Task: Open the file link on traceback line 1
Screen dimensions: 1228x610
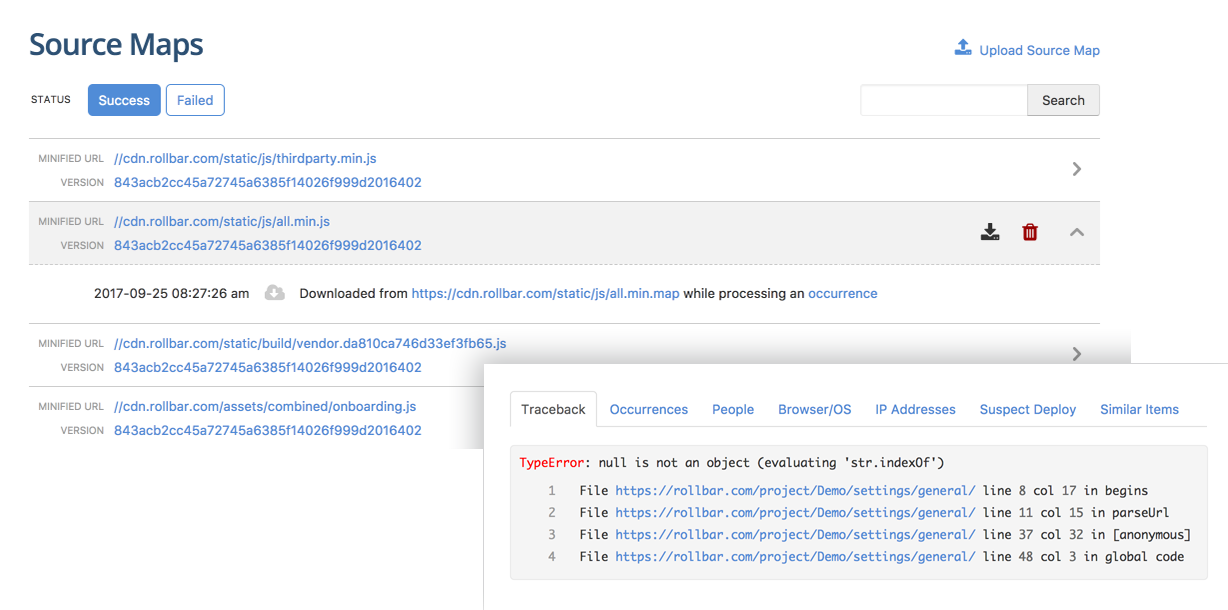Action: (x=795, y=491)
